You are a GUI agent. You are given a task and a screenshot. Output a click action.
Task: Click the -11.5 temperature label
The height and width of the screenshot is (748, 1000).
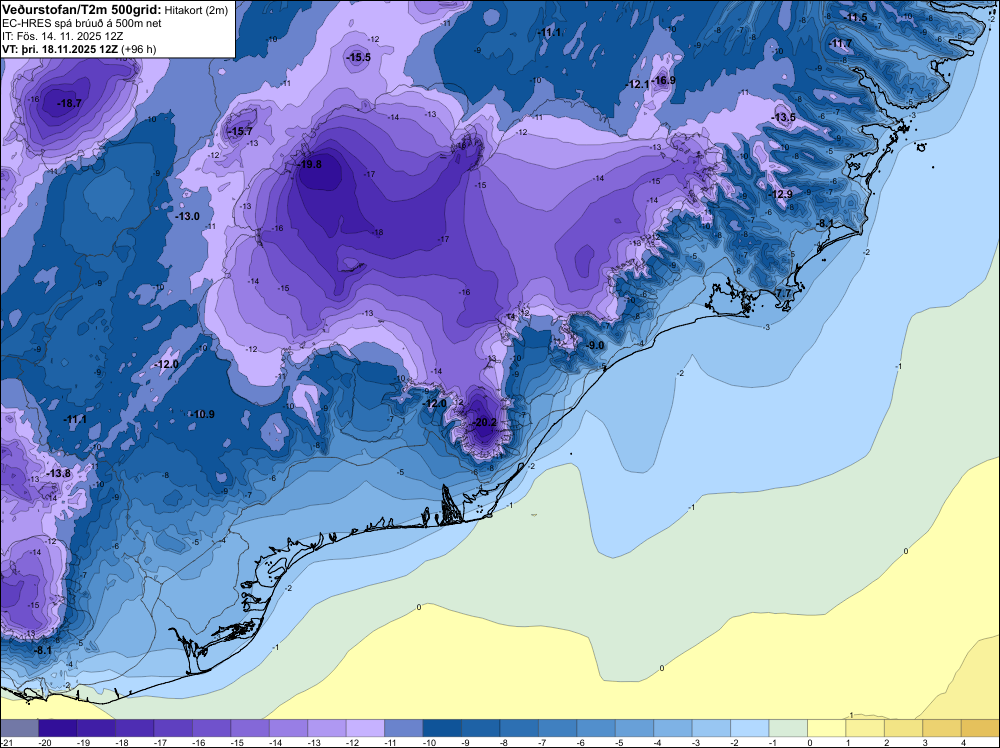[855, 17]
